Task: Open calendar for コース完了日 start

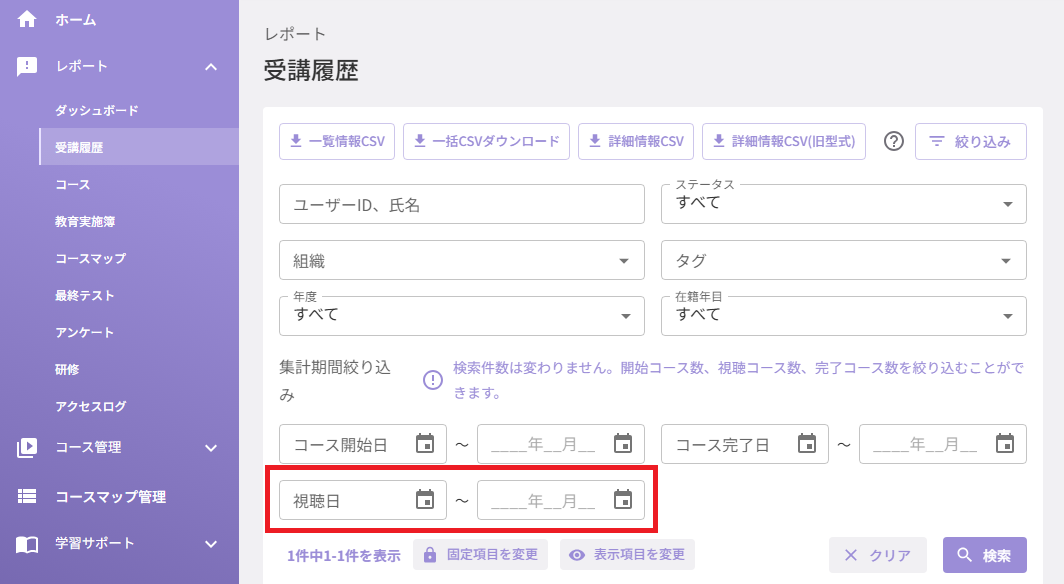Action: click(x=807, y=444)
